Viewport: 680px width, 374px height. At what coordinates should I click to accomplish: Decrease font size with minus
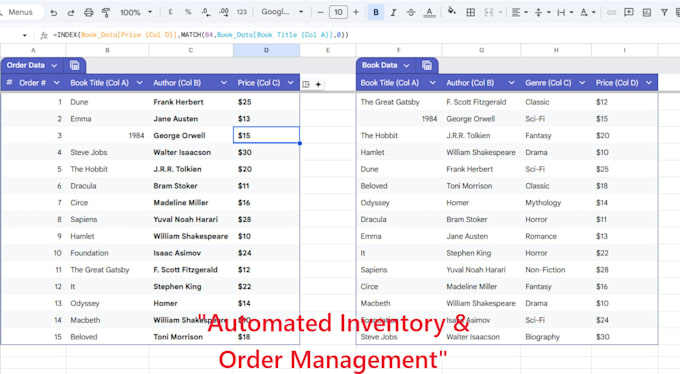[320, 12]
